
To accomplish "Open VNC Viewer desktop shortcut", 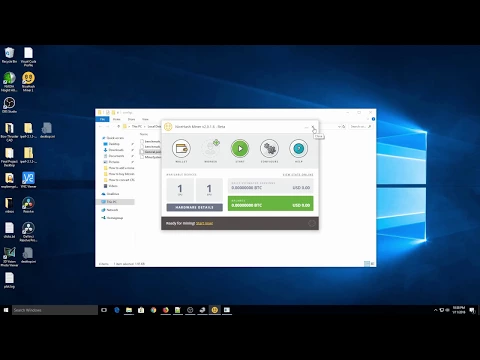I will coord(28,180).
